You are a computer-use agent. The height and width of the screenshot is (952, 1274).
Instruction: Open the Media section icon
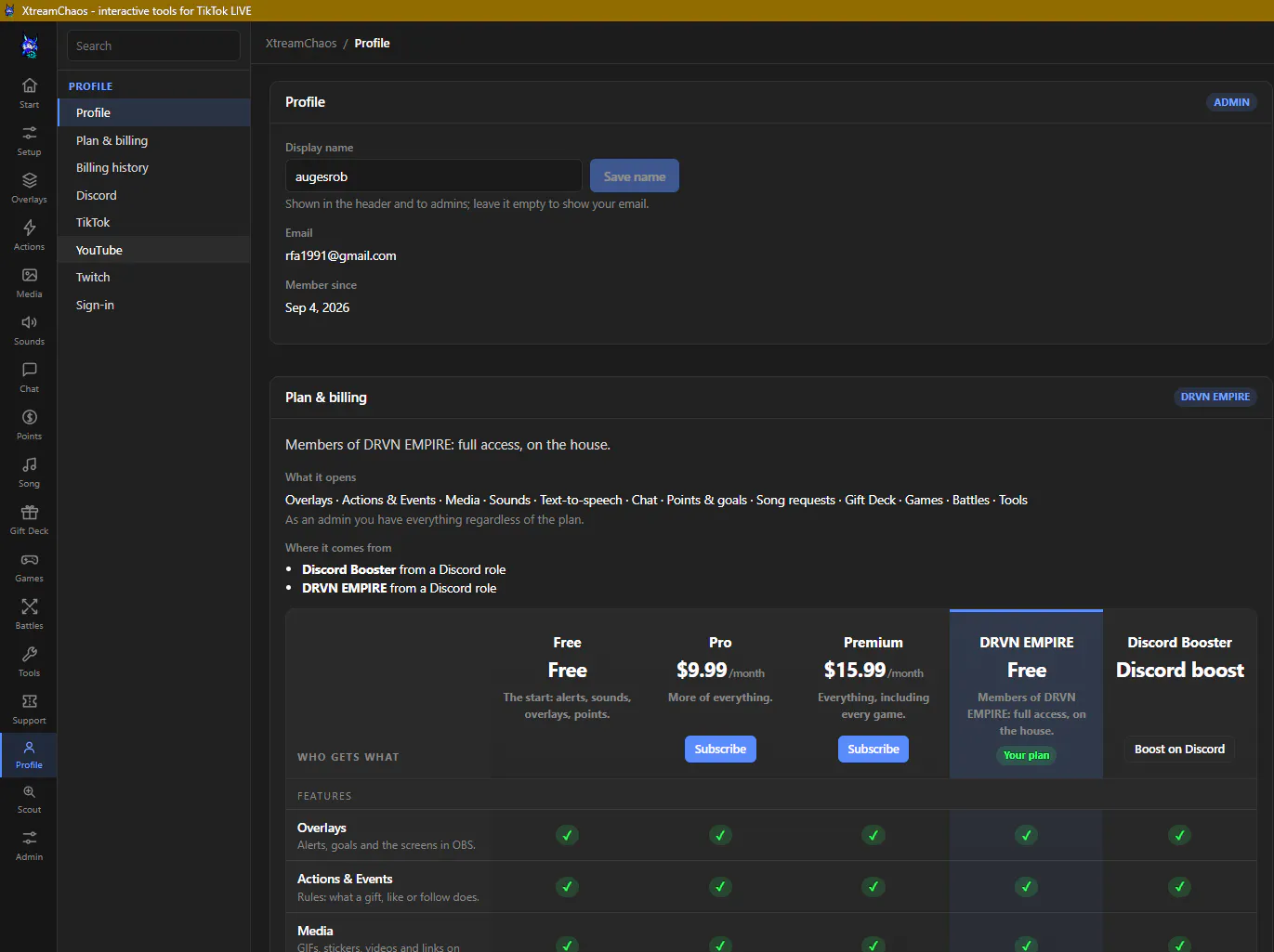click(29, 281)
